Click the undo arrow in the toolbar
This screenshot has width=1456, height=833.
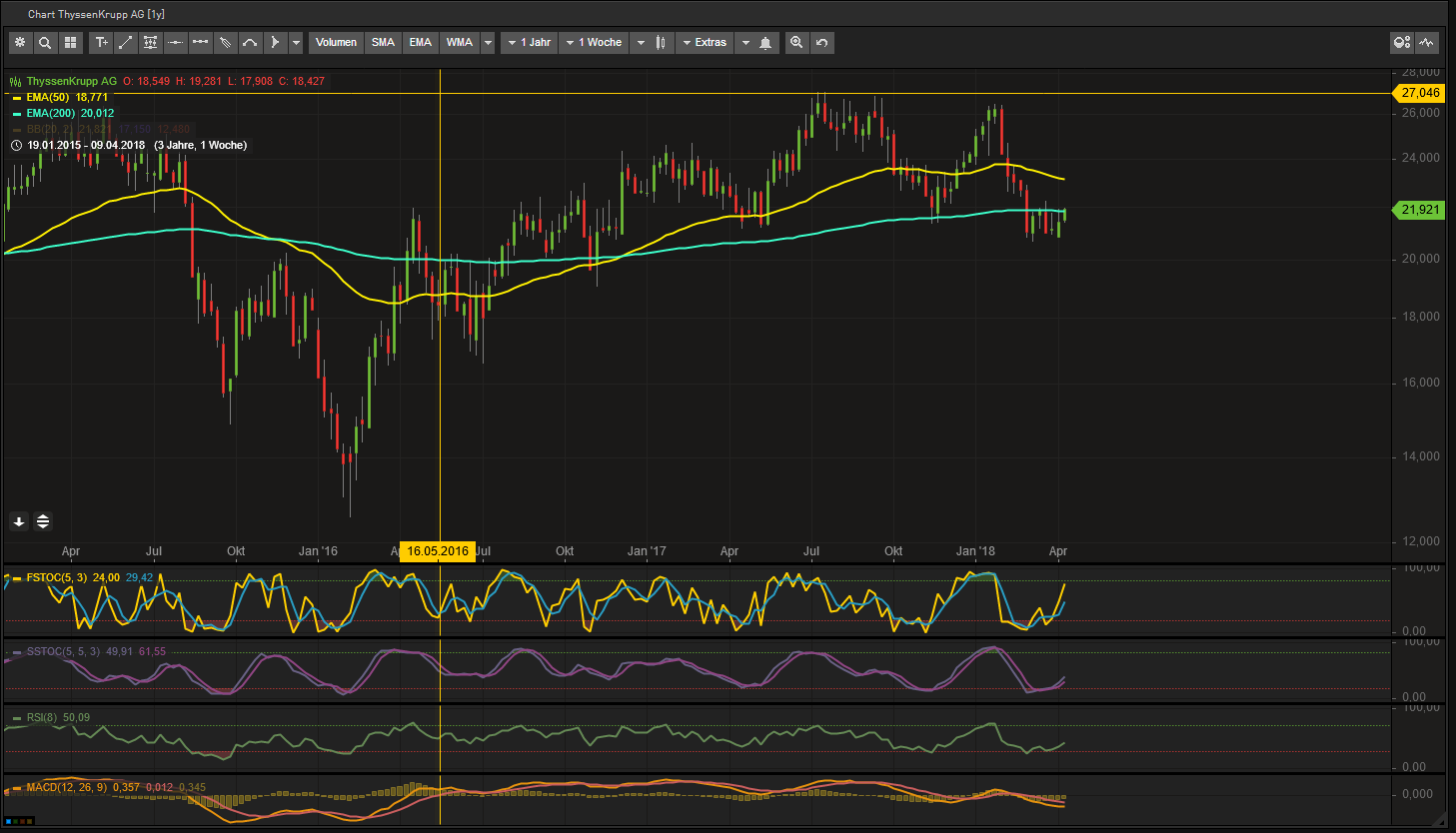click(820, 42)
